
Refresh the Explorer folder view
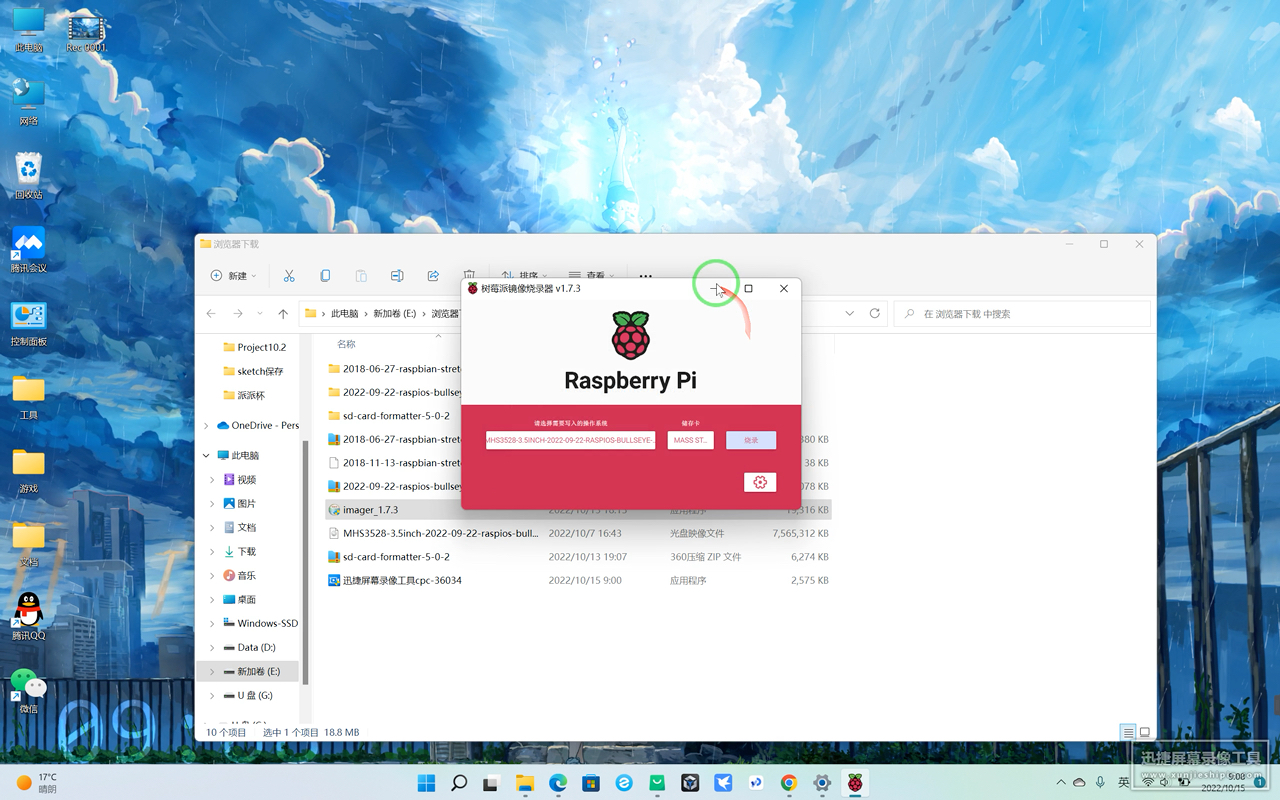click(x=874, y=314)
